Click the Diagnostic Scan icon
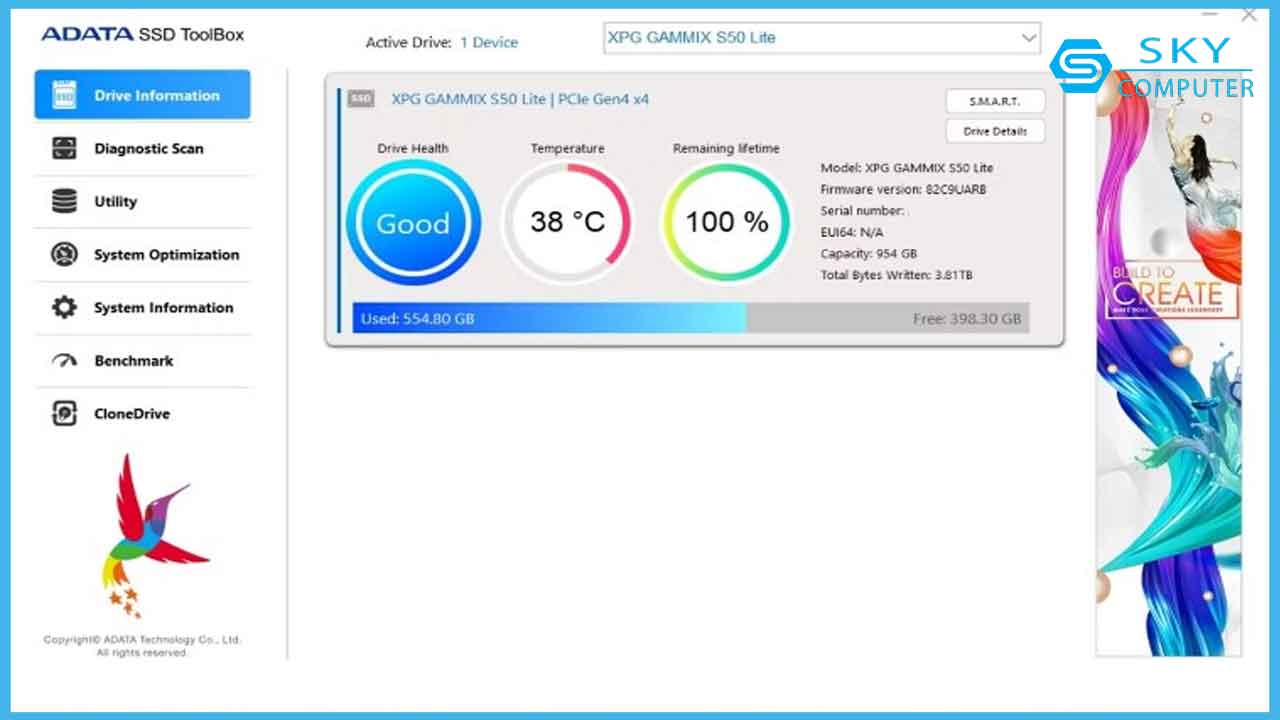This screenshot has width=1280, height=720. 64,148
